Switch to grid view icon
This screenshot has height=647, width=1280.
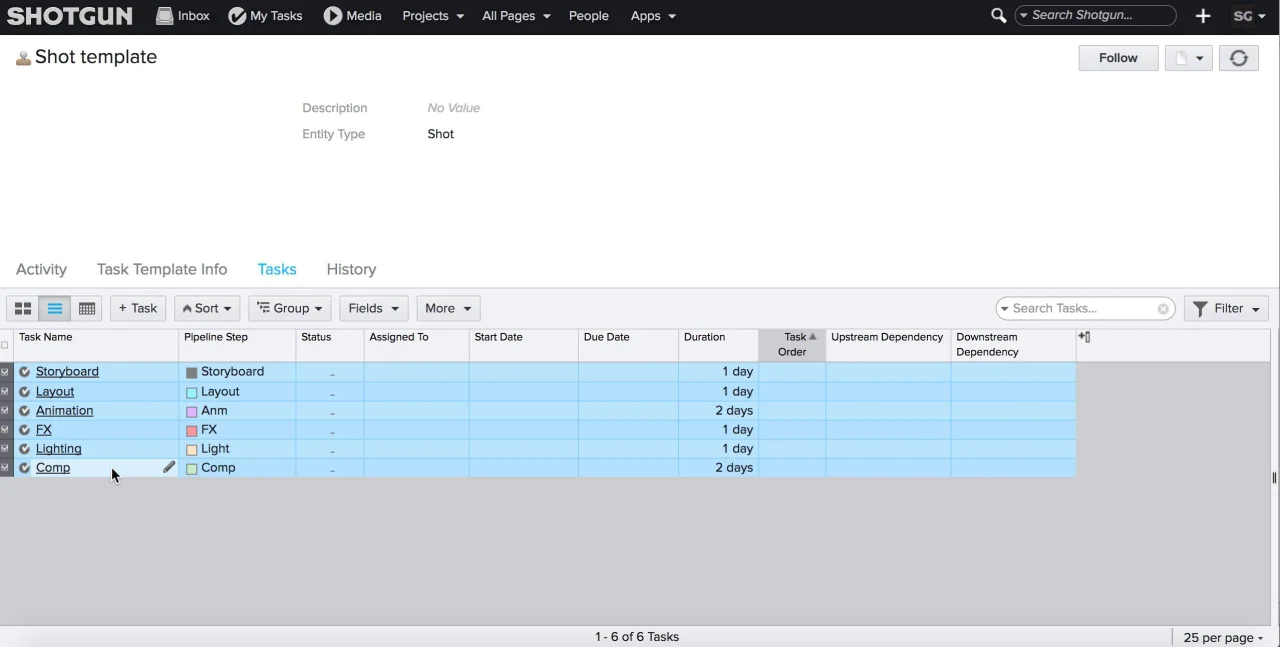(x=87, y=309)
